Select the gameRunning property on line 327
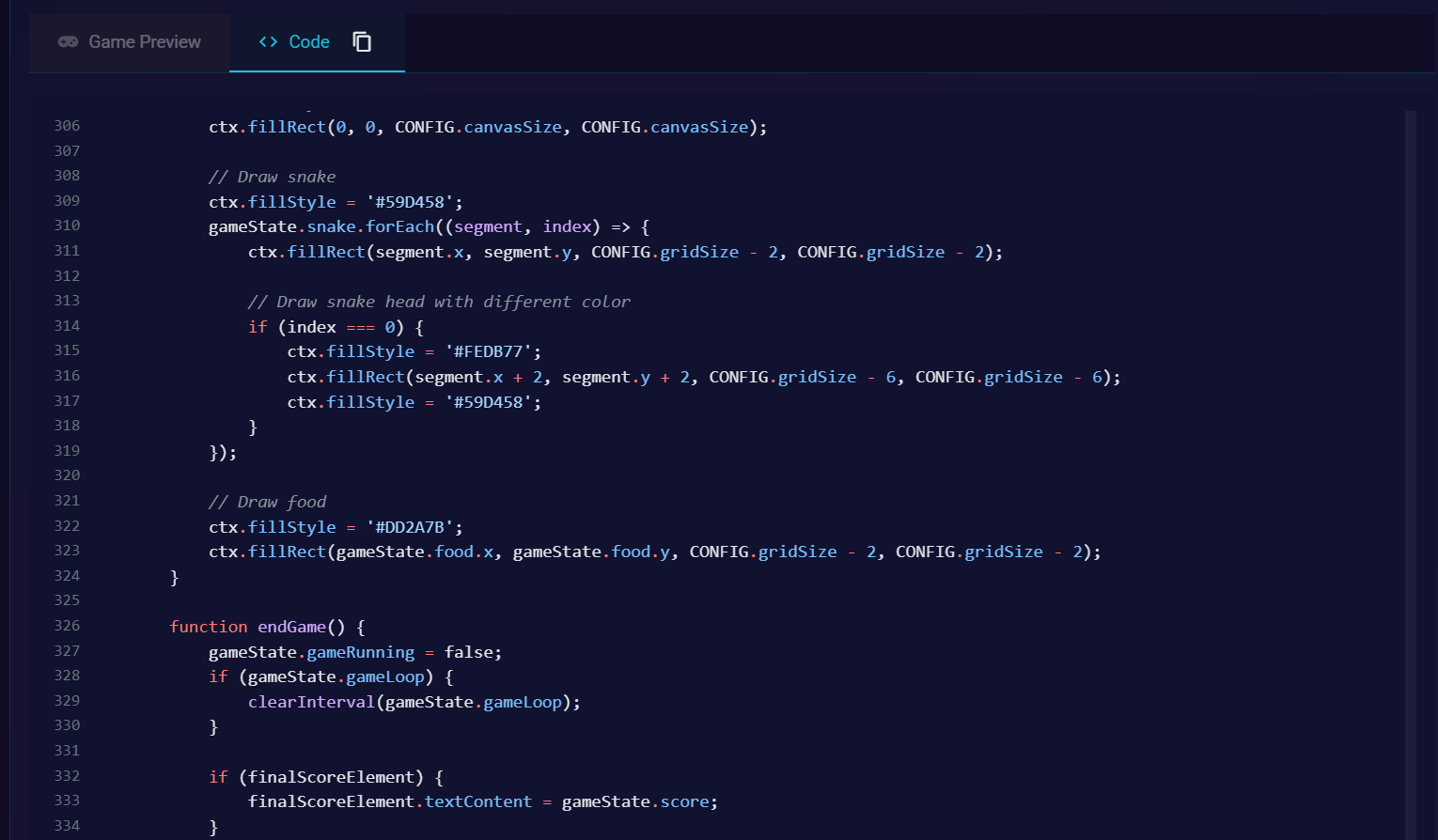Screen dimensions: 1438x840 [x=362, y=652]
